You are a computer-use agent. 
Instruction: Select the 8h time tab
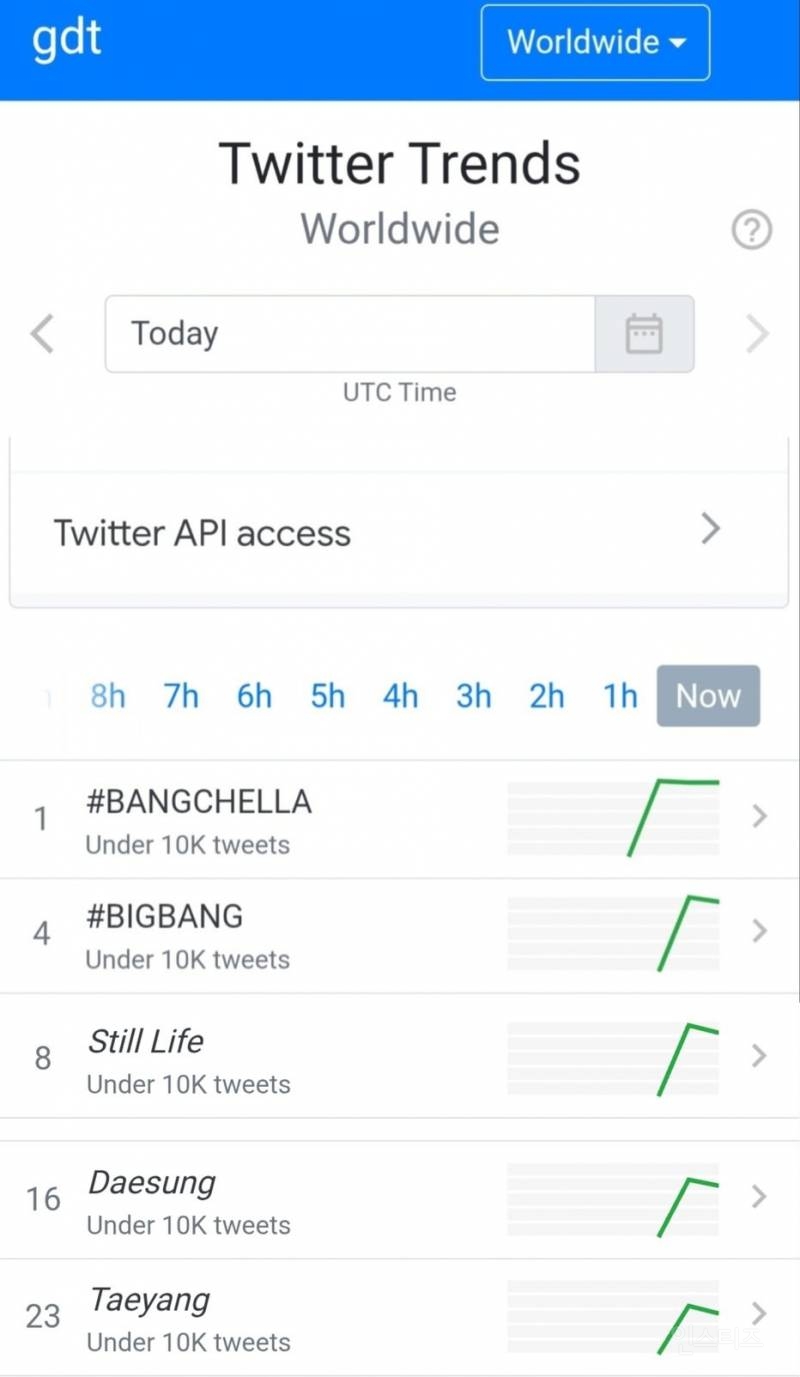(x=108, y=696)
